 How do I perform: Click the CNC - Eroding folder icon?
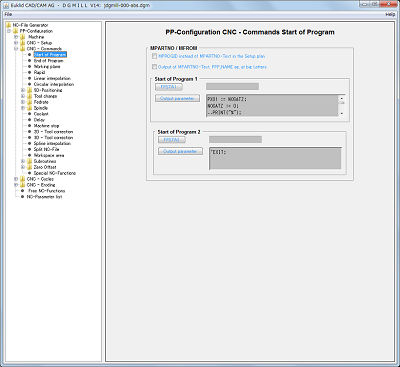point(23,185)
